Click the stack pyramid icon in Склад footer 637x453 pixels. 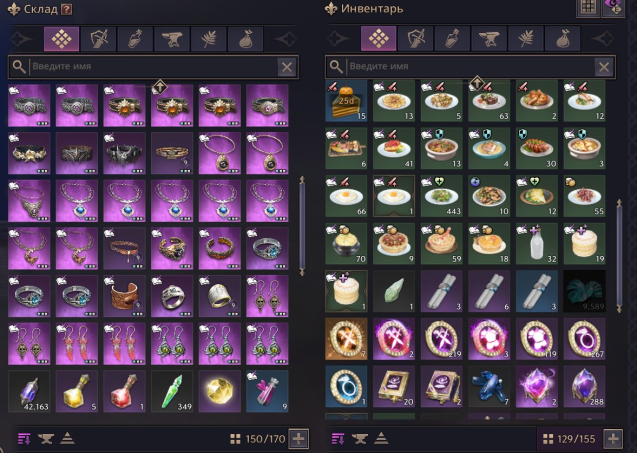67,439
